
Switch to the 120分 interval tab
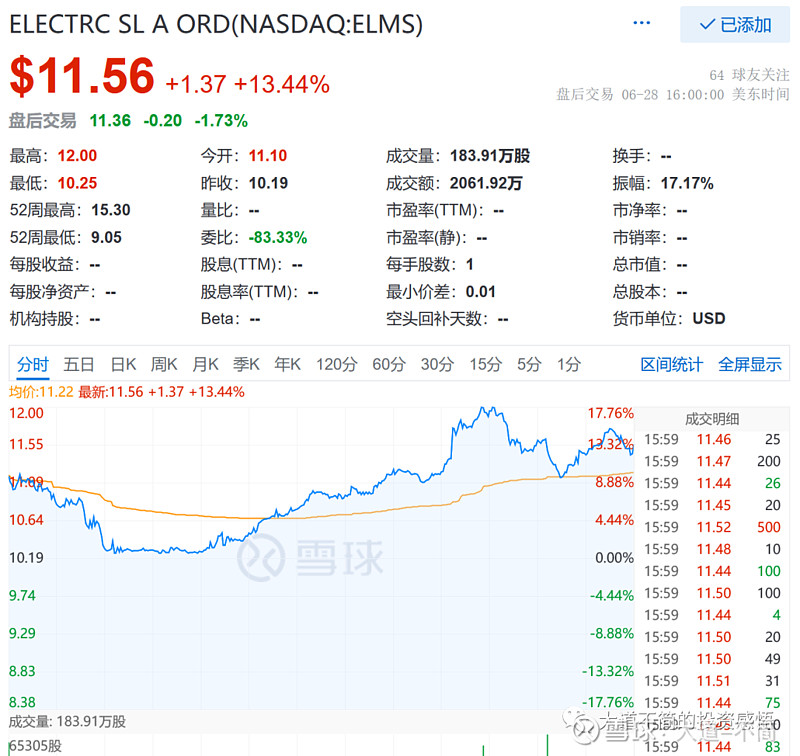(336, 365)
